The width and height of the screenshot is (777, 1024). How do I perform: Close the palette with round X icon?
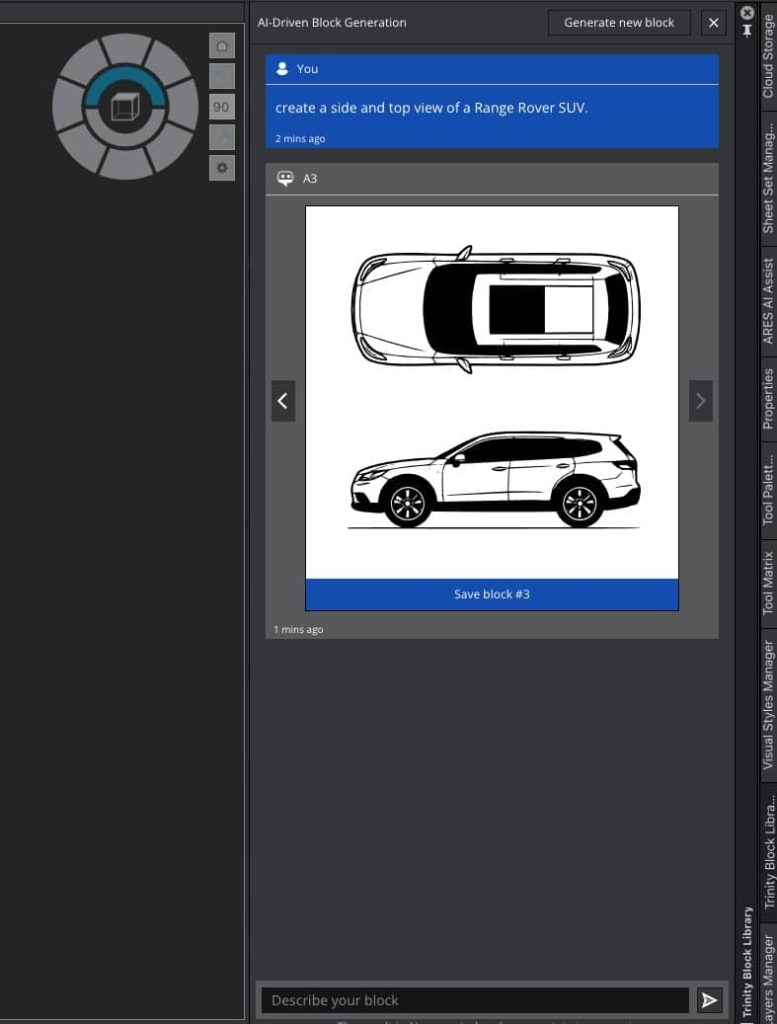(748, 12)
